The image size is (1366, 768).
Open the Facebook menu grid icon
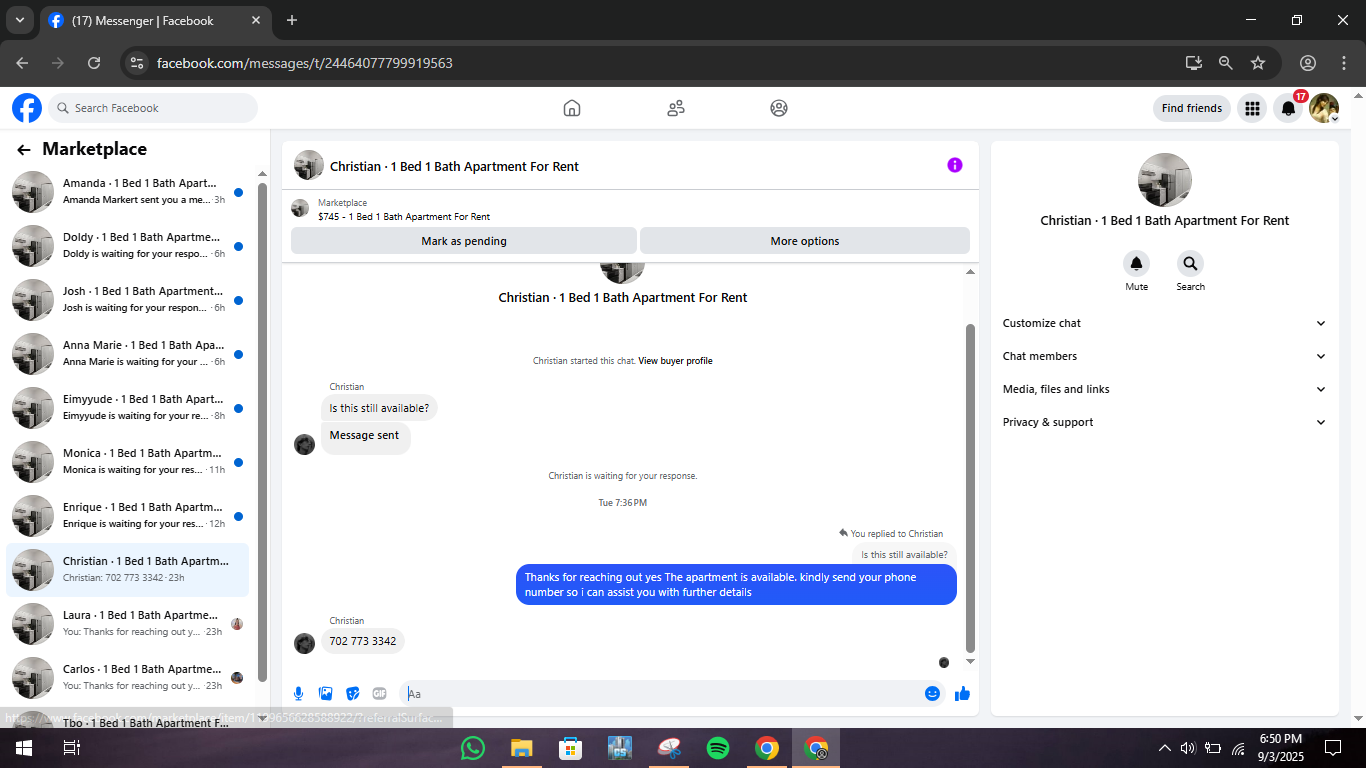[1252, 108]
